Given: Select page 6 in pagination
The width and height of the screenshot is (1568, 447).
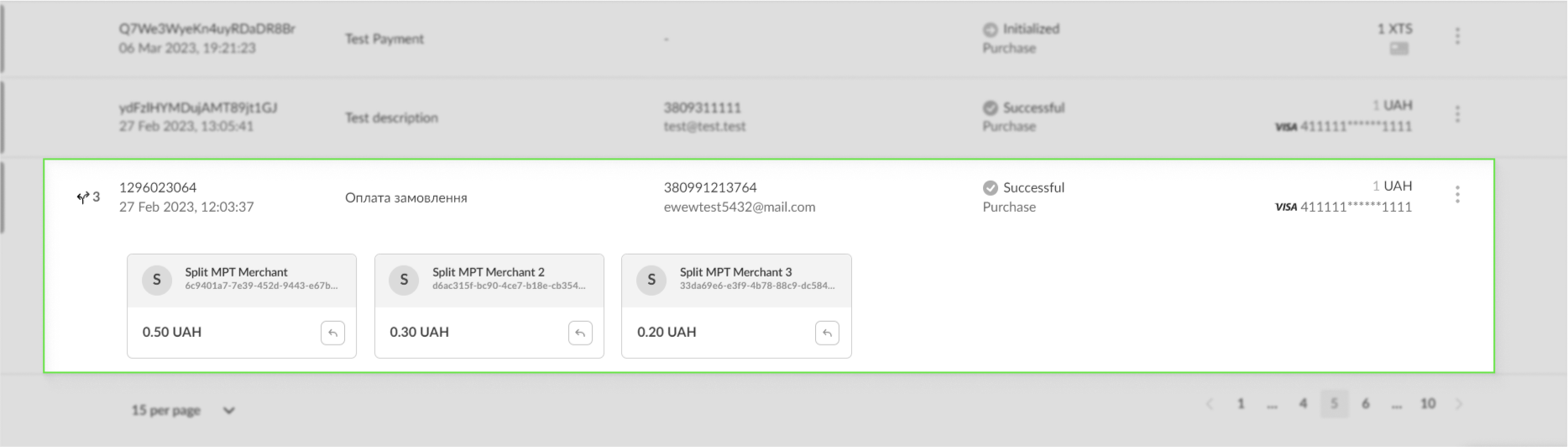Looking at the screenshot, I should click(x=1366, y=404).
